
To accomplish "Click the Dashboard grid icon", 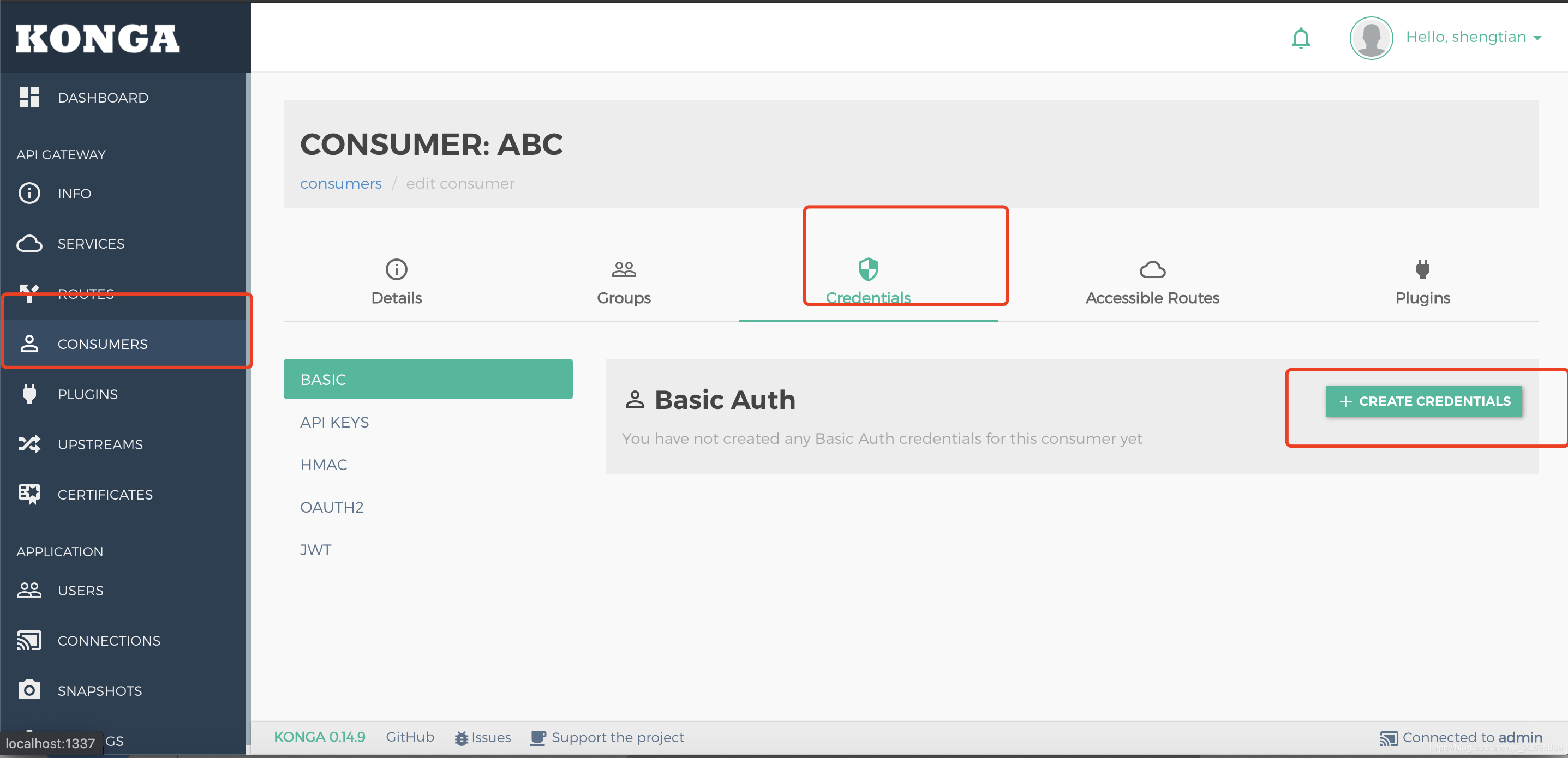I will tap(29, 97).
